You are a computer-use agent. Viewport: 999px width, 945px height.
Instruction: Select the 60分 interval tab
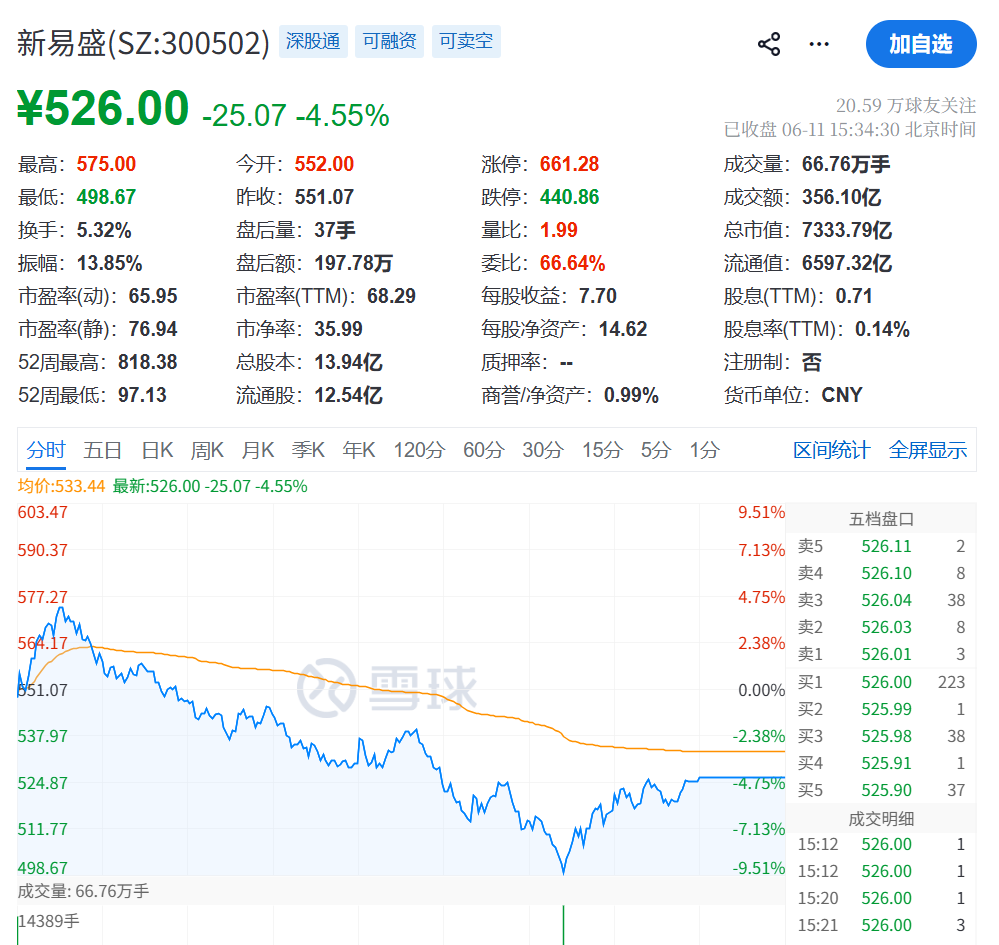484,451
